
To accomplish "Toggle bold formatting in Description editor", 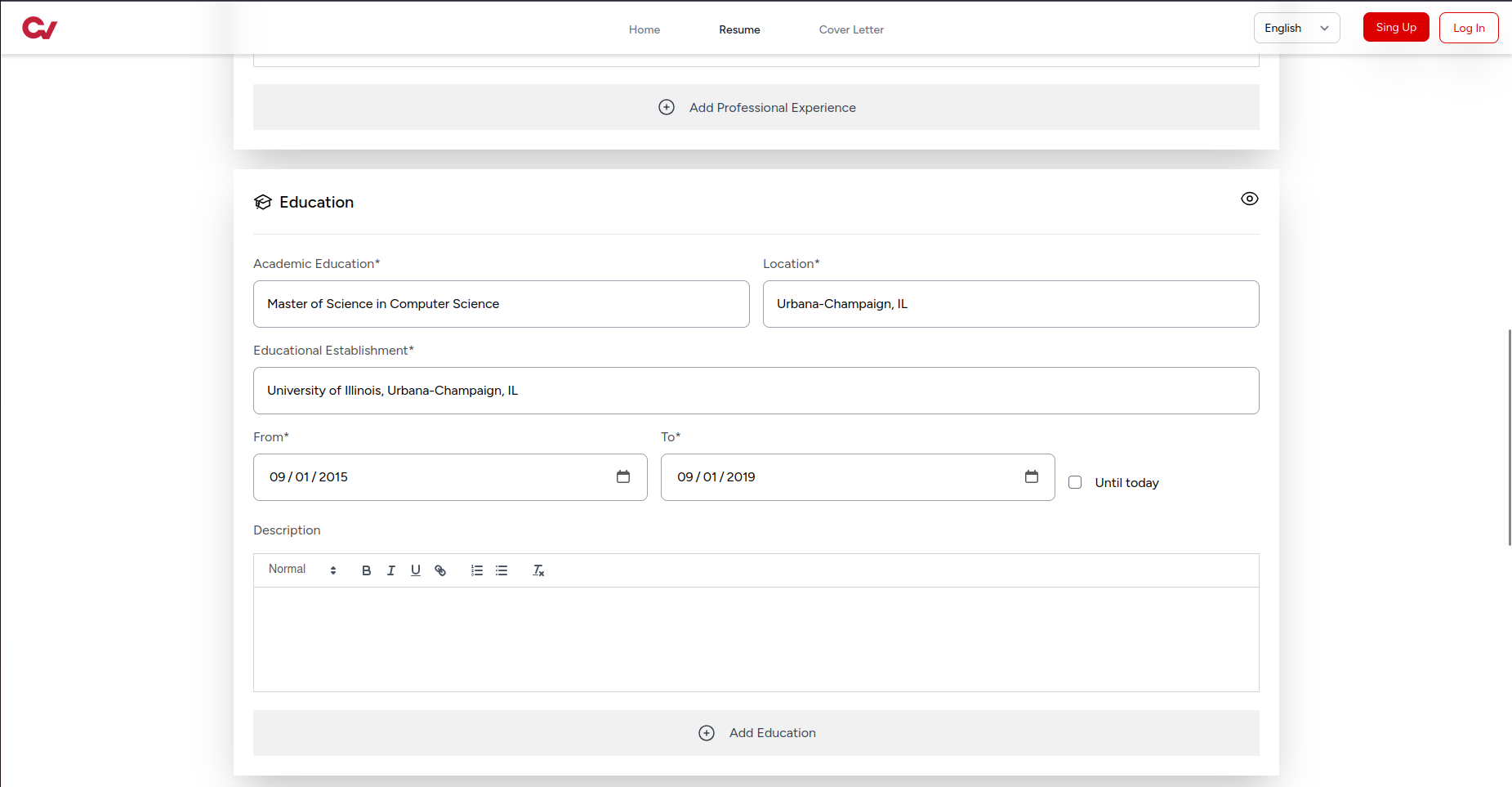I will coord(366,570).
